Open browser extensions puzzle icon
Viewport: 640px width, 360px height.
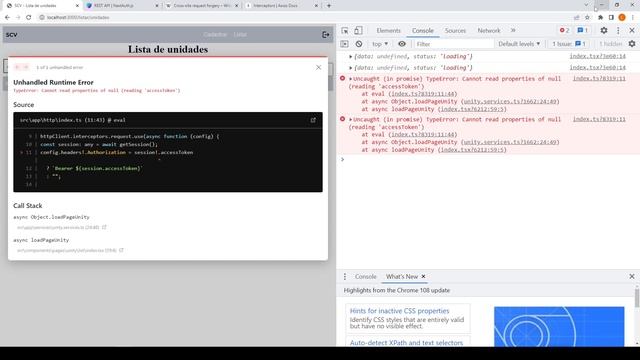[x=600, y=18]
